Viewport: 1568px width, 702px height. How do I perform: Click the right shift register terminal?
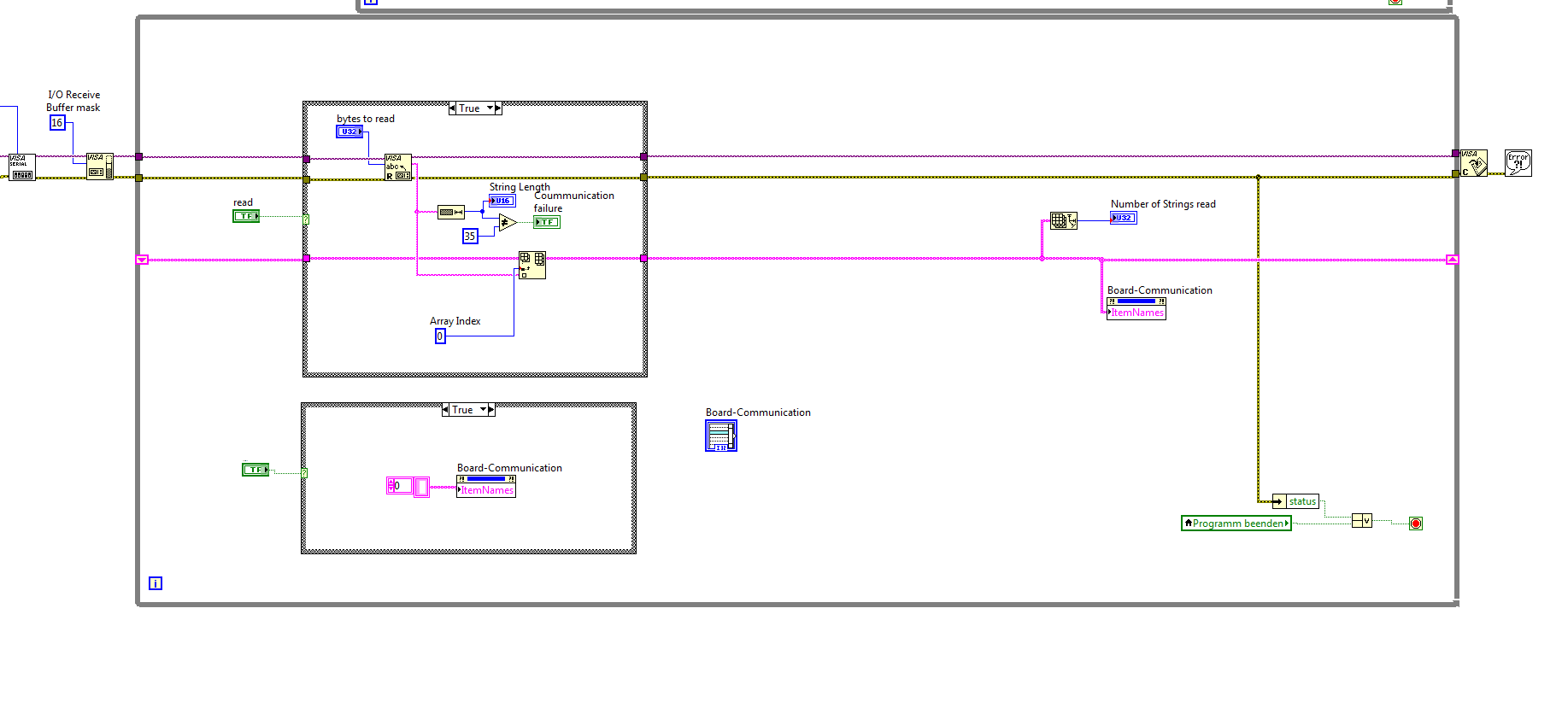click(x=1452, y=260)
